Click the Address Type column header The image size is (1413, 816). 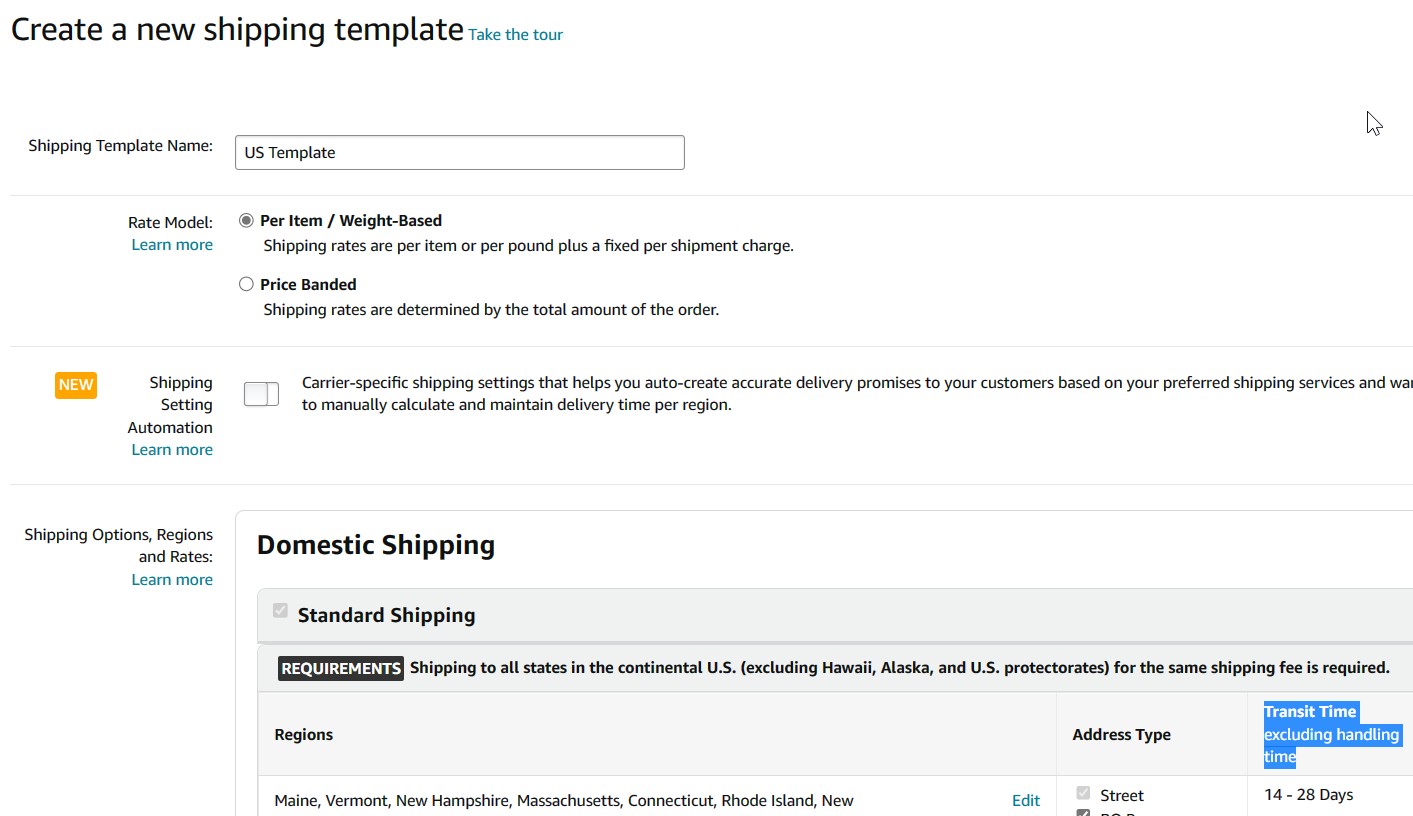[1121, 735]
